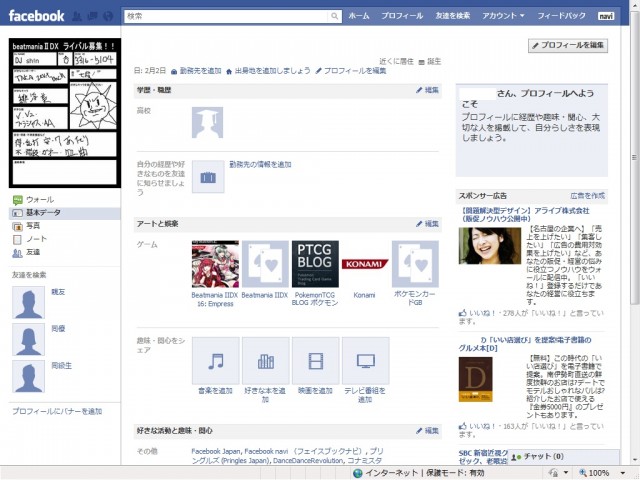Click the internet zone globe in status bar
The image size is (640, 480).
(358, 473)
